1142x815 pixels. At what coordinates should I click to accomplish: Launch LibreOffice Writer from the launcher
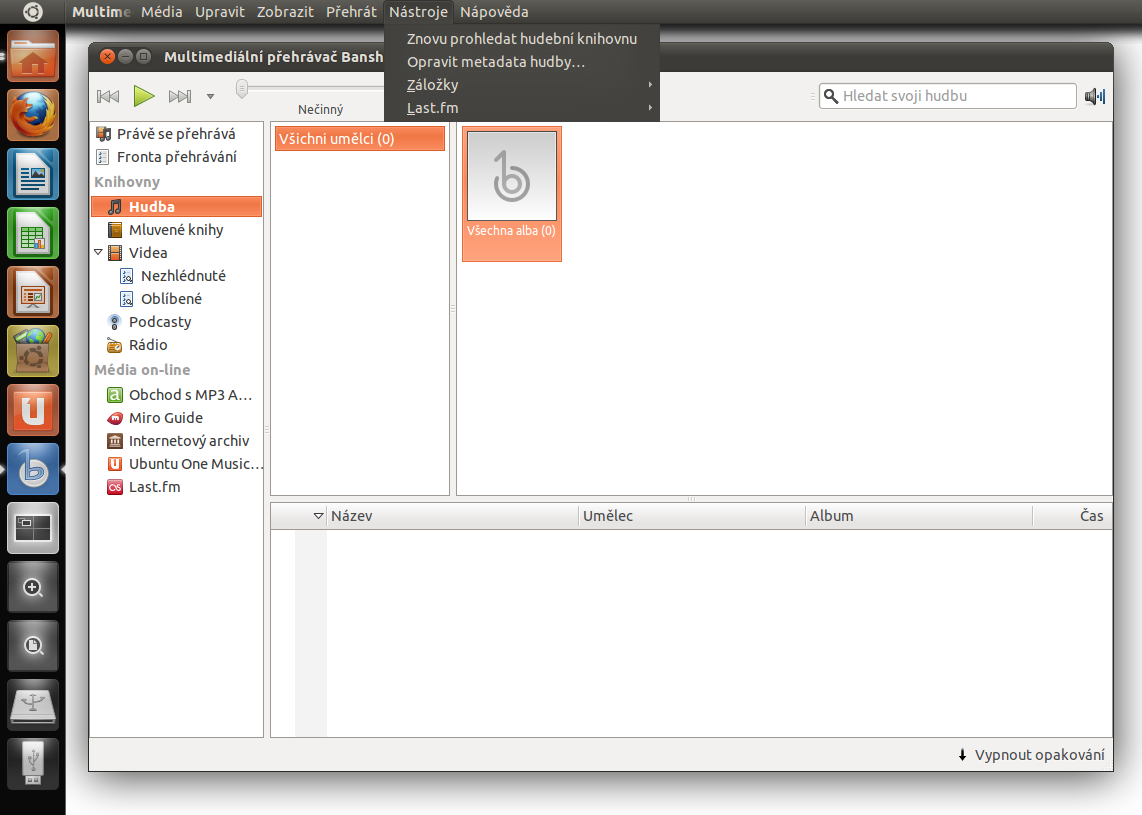(x=33, y=174)
